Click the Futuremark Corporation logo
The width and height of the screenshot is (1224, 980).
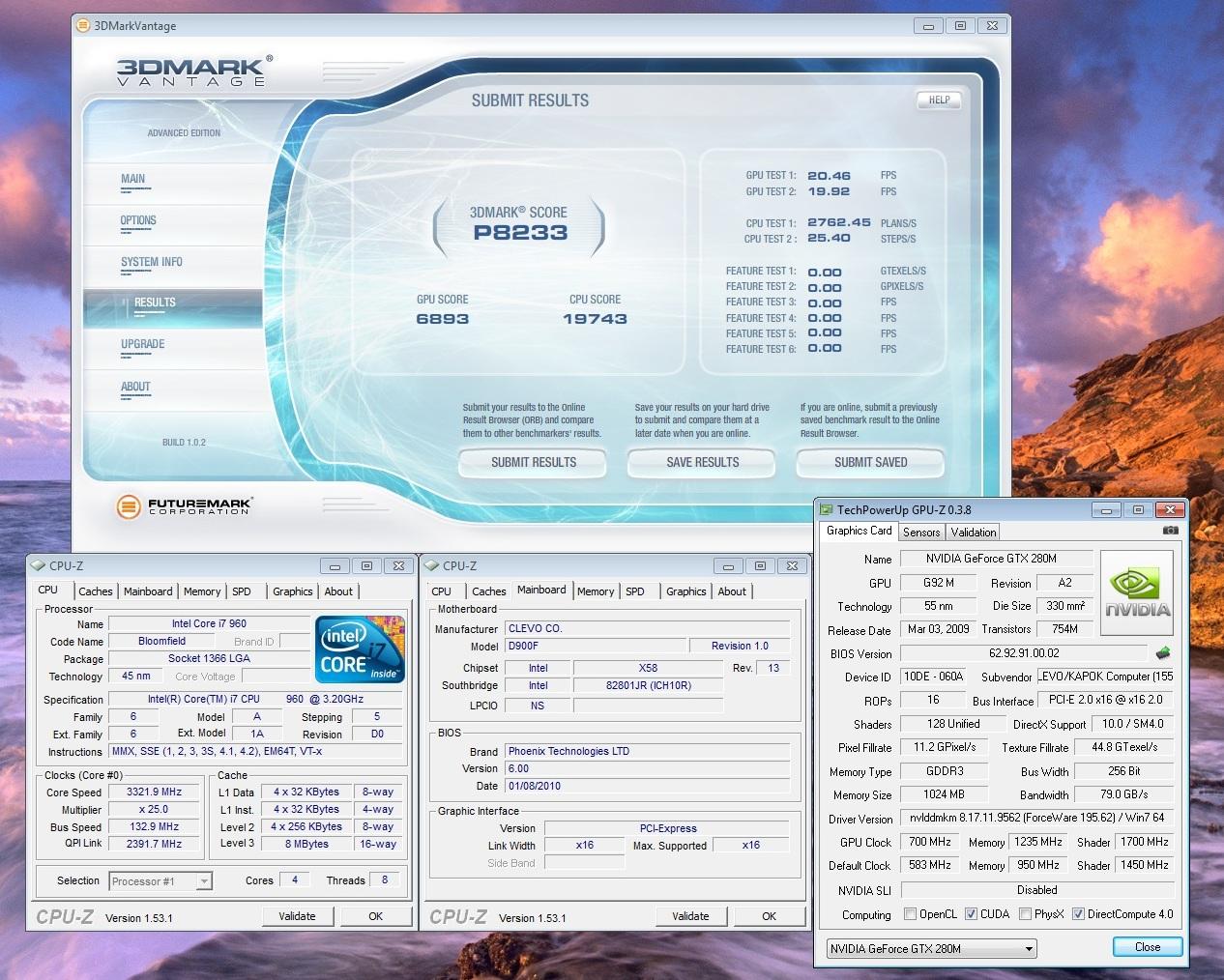184,505
